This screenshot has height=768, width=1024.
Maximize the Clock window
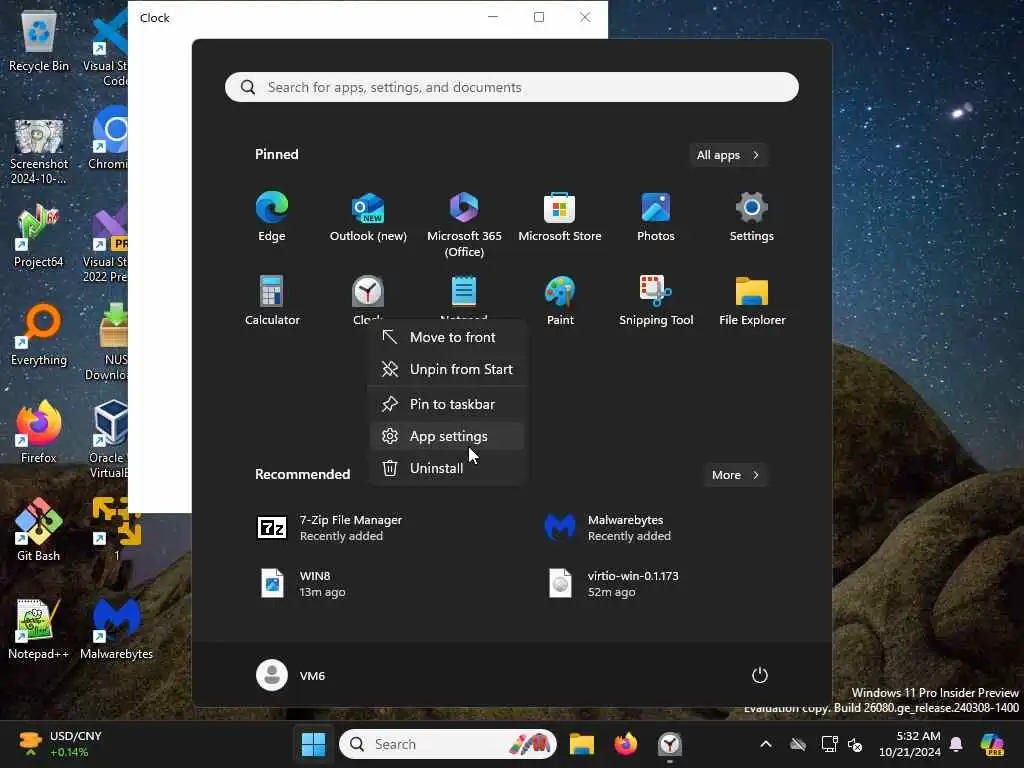(539, 17)
